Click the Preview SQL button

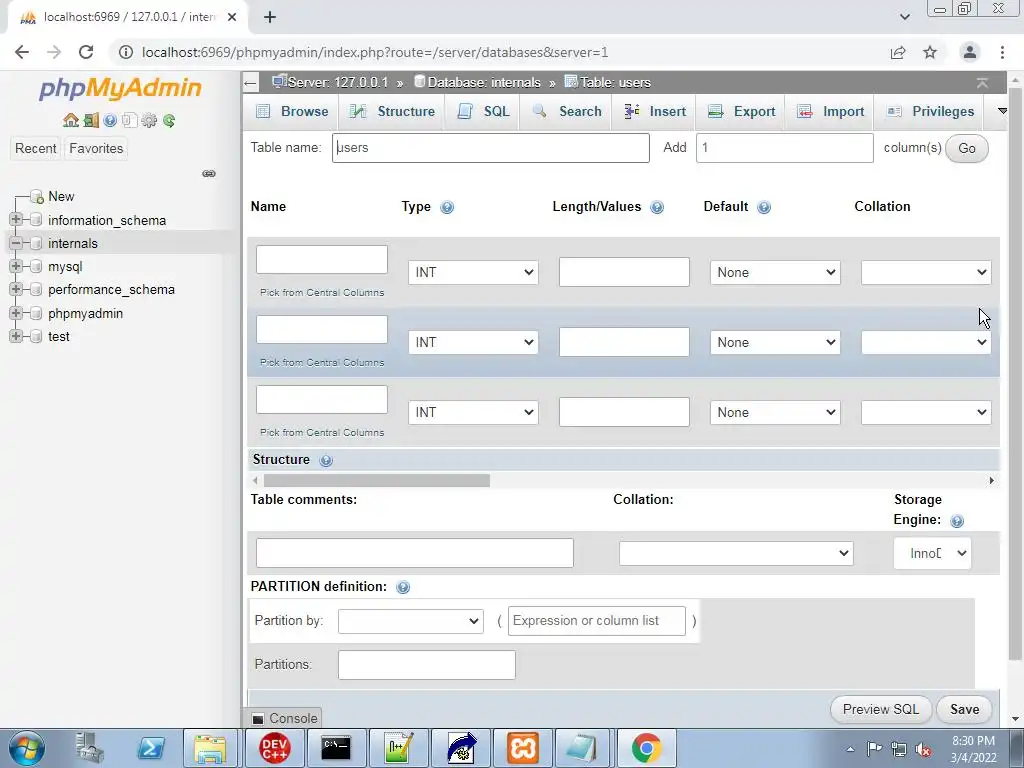(880, 709)
